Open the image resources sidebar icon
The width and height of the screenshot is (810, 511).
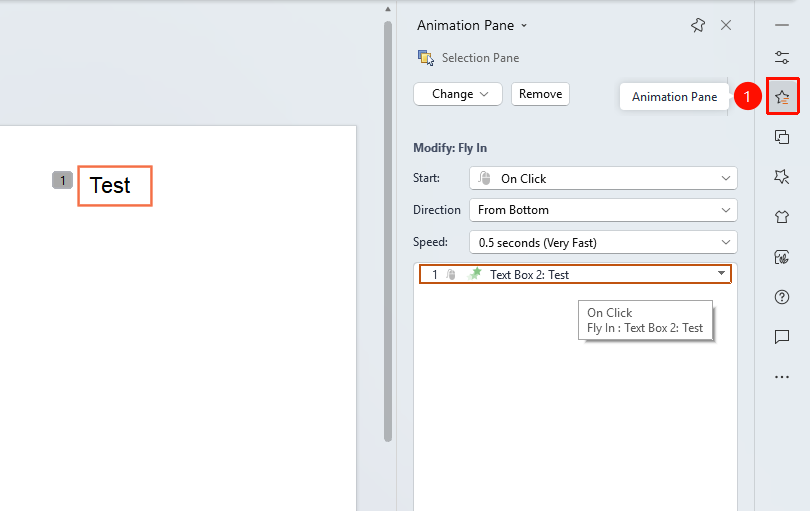tap(782, 257)
